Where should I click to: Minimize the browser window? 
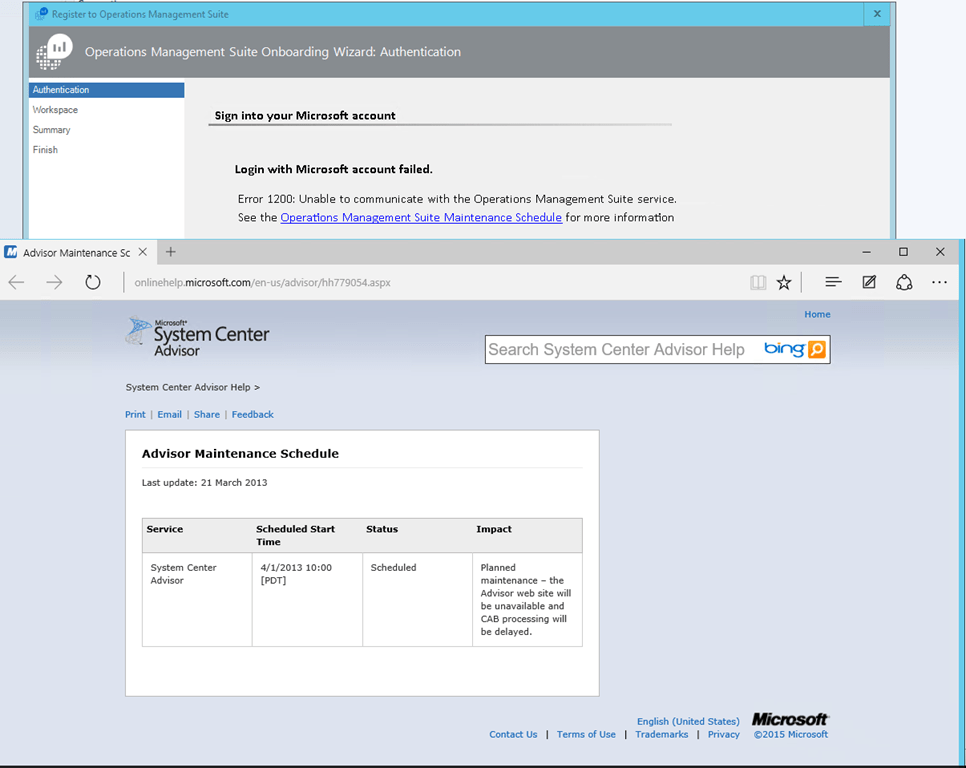pos(866,252)
